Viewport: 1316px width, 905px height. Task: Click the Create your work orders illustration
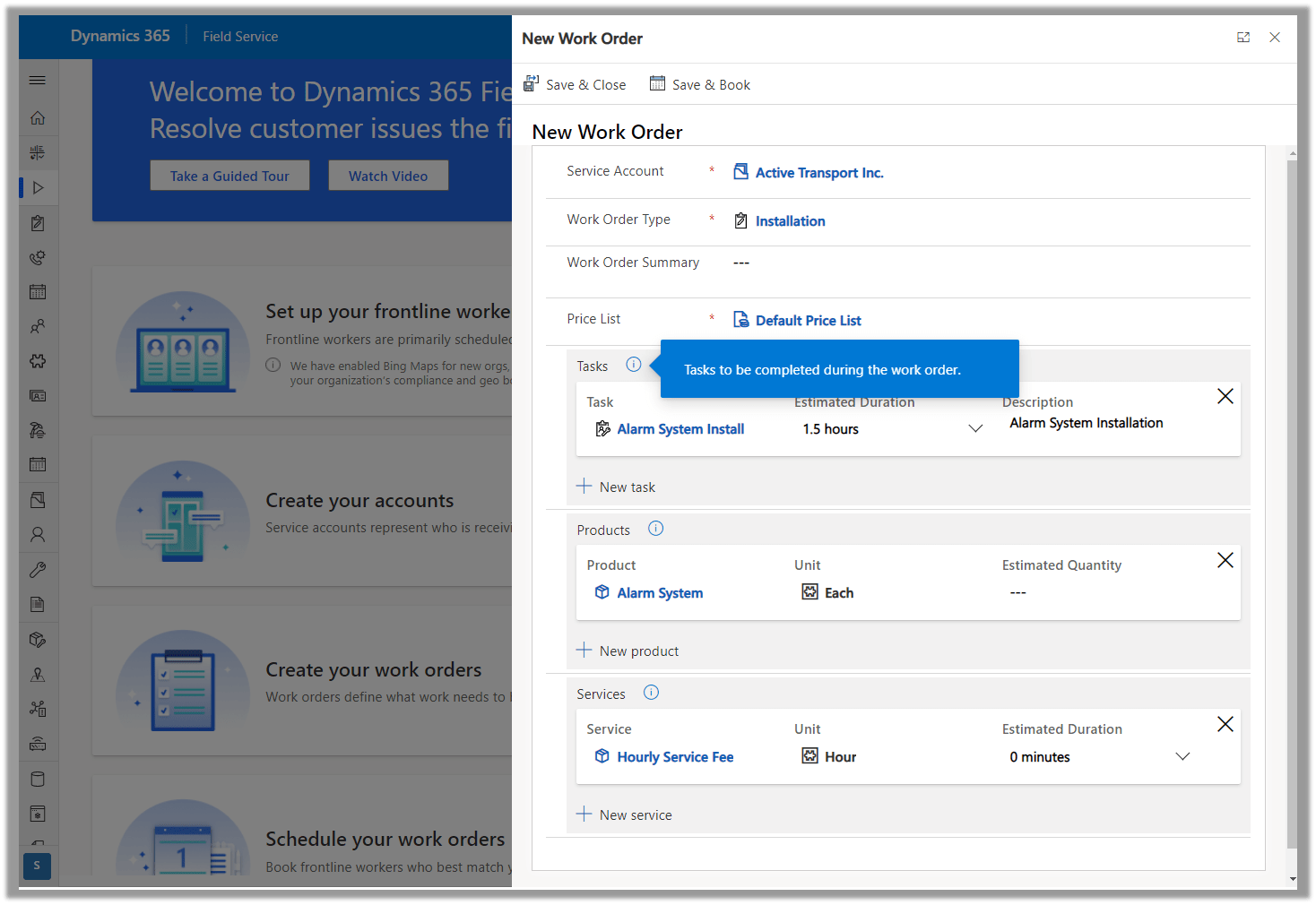point(183,681)
